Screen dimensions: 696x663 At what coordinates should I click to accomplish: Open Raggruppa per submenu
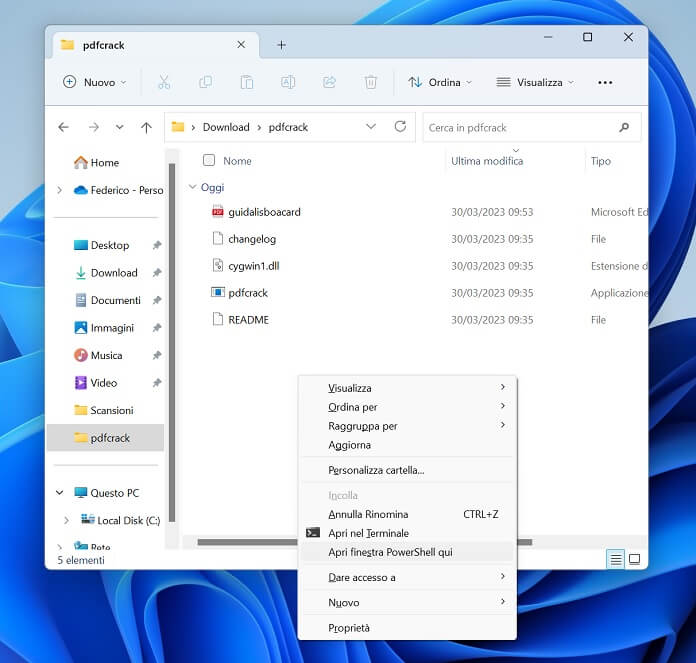[x=407, y=426]
